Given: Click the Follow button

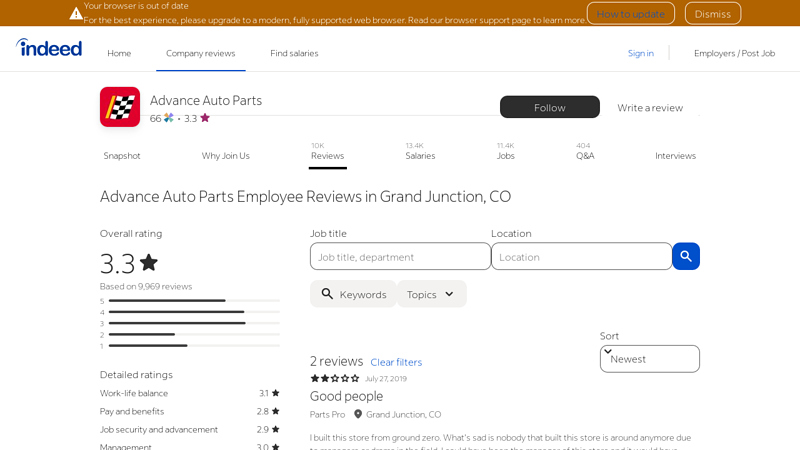Looking at the screenshot, I should pos(549,107).
